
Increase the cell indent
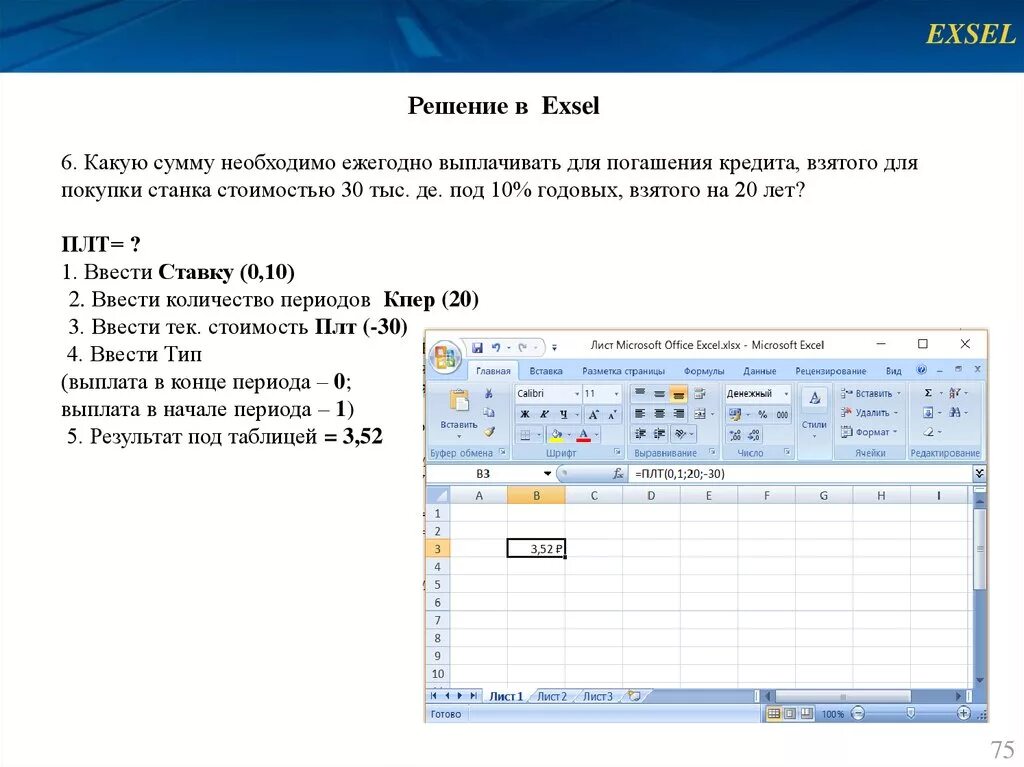click(x=660, y=434)
